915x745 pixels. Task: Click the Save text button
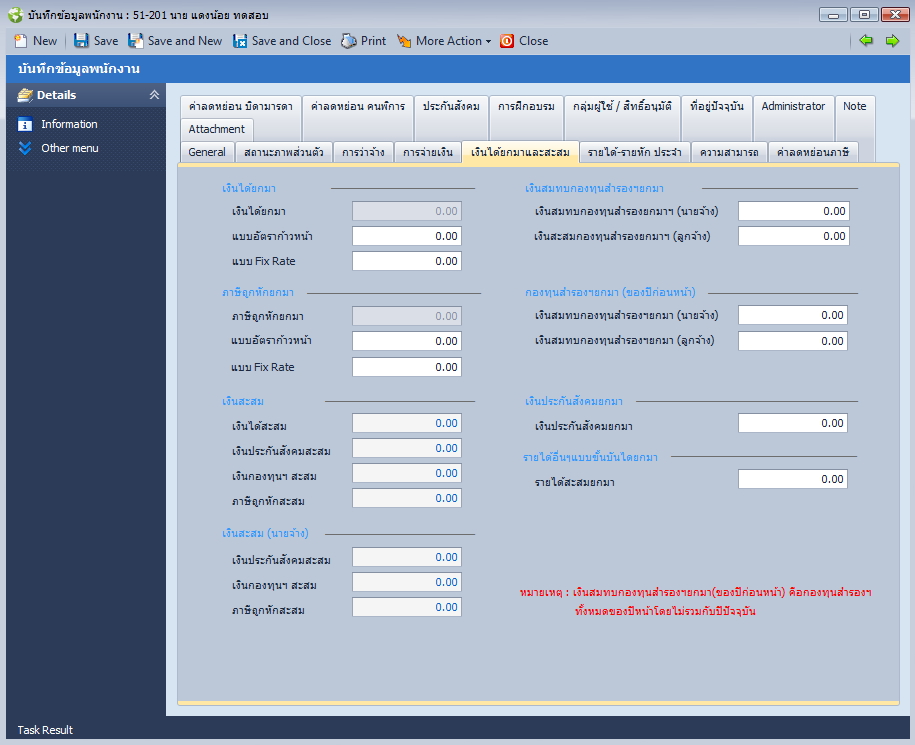coord(106,41)
